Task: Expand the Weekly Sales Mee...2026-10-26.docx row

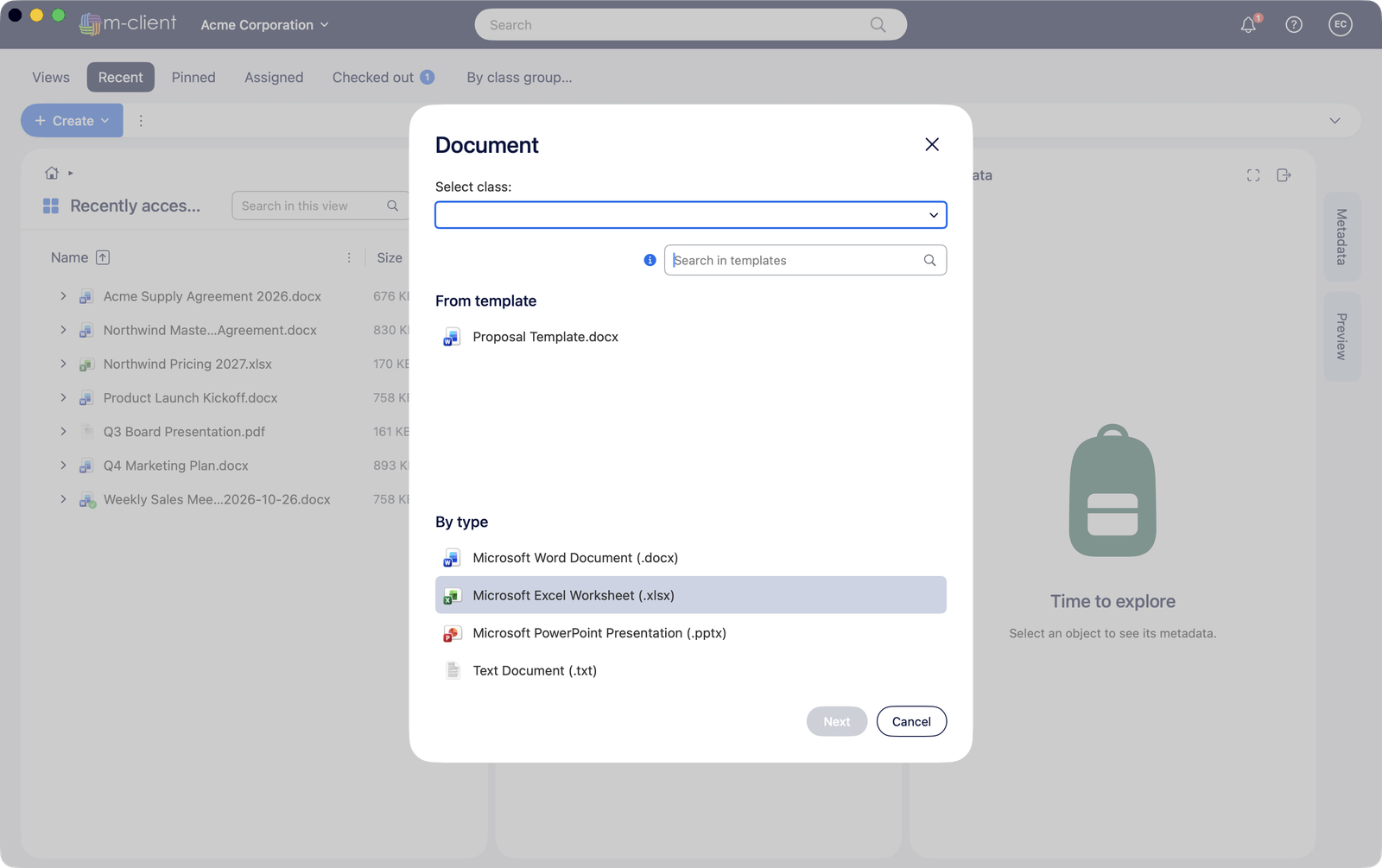Action: point(63,499)
